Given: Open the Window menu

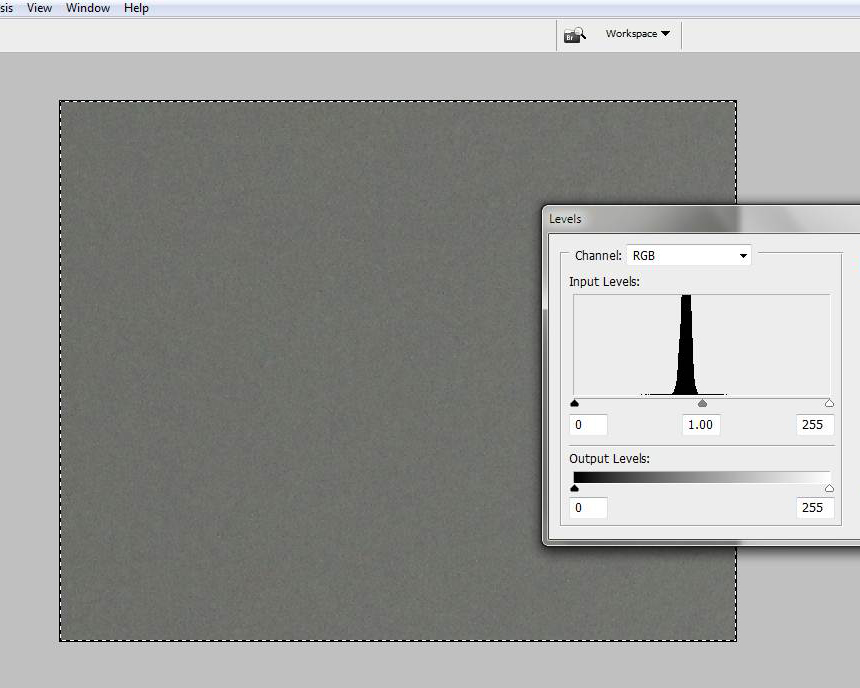Looking at the screenshot, I should pos(88,8).
